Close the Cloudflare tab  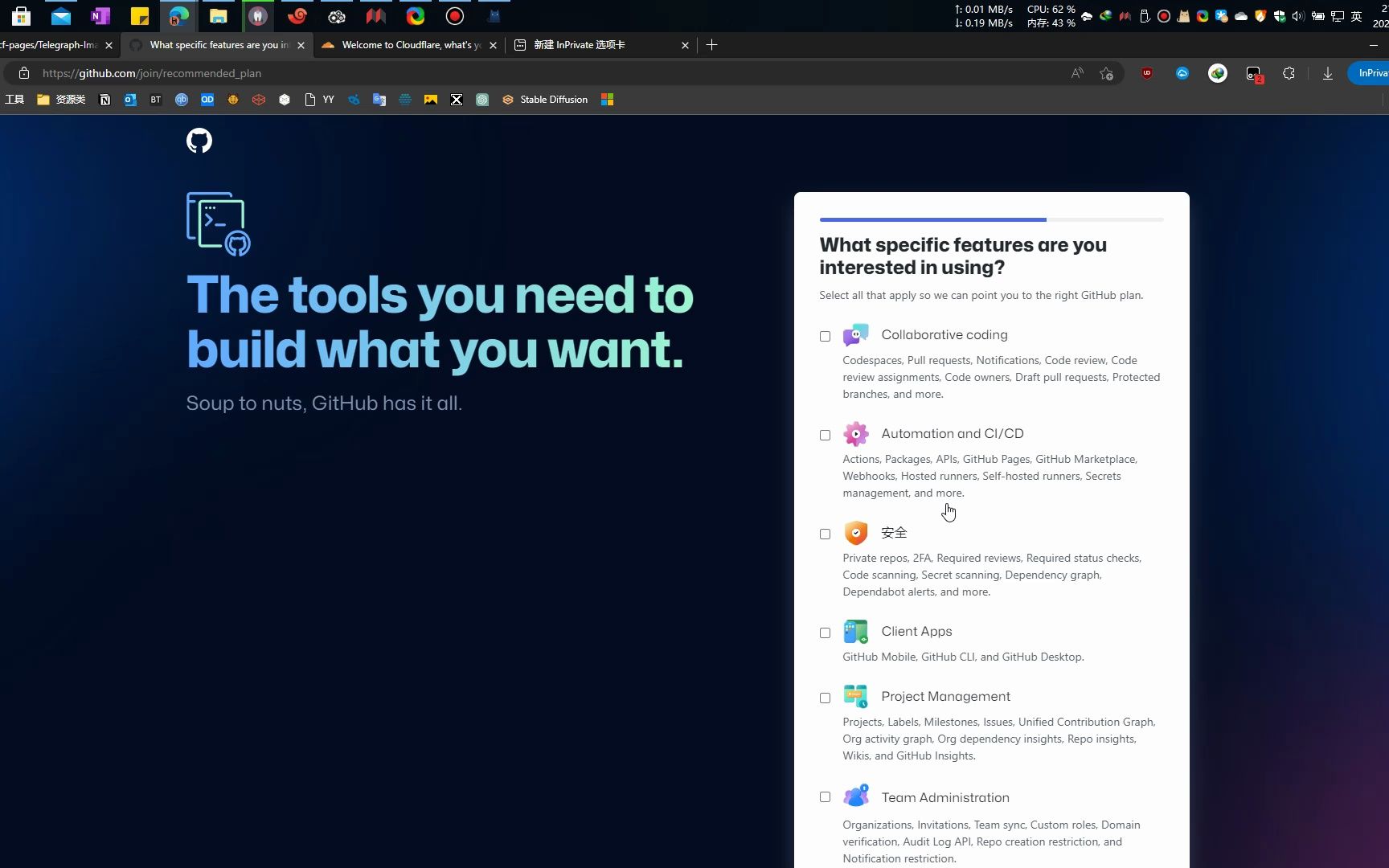pyautogui.click(x=493, y=45)
